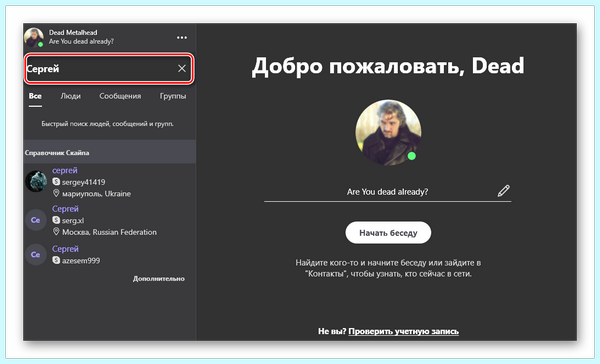This screenshot has height=364, width=600.
Task: Click the Справочник Скайпа section header
Action: (x=109, y=152)
